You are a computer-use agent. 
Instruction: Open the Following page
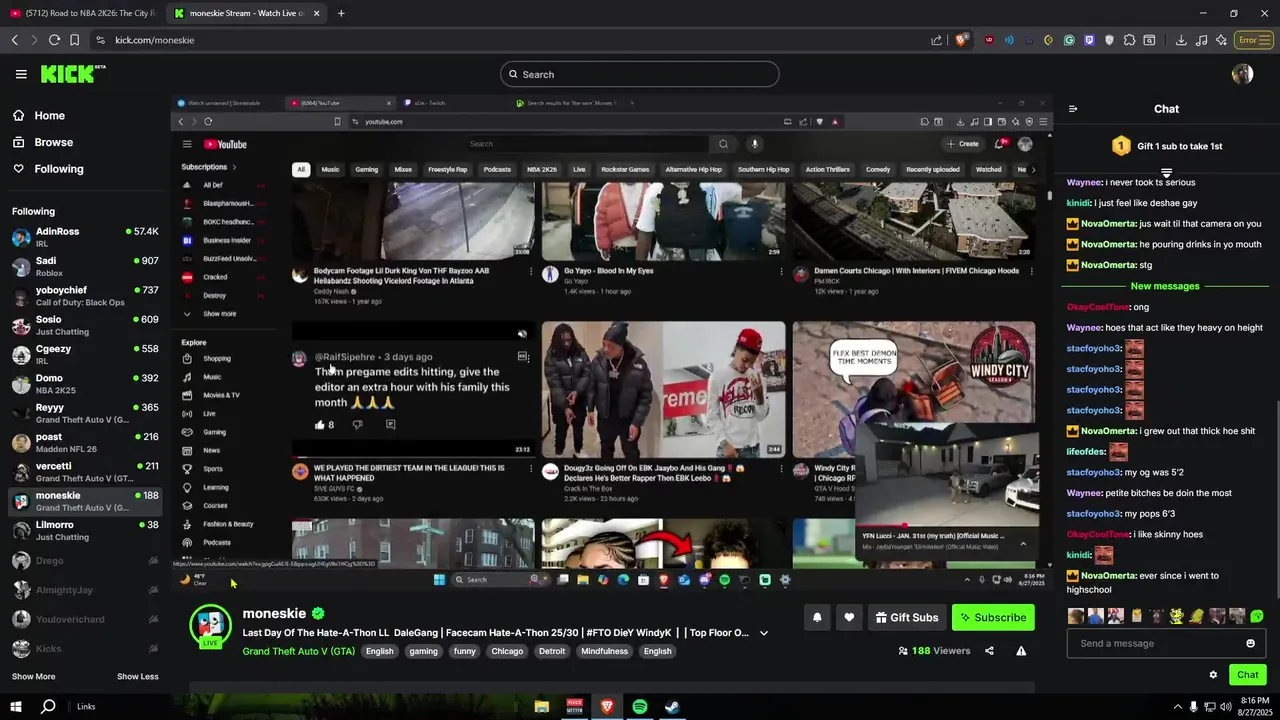59,169
